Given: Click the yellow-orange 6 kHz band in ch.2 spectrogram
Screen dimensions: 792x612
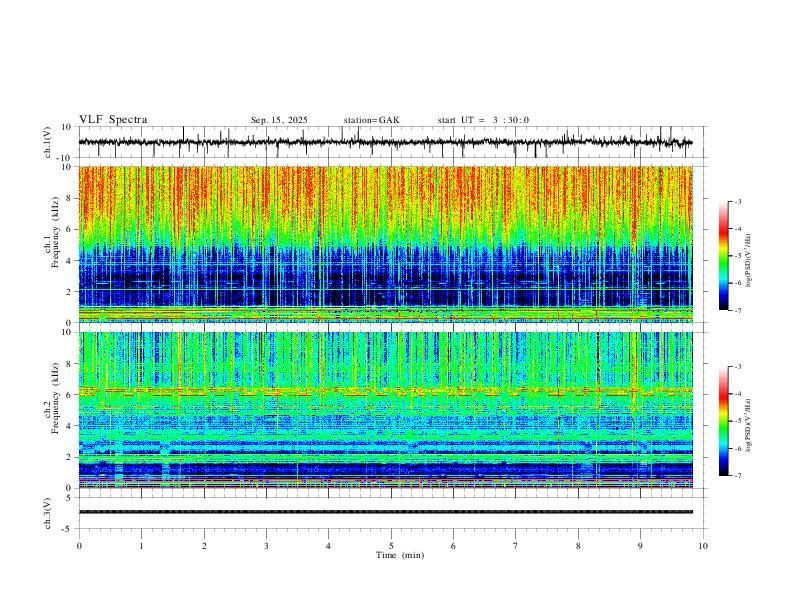Looking at the screenshot, I should tap(385, 391).
